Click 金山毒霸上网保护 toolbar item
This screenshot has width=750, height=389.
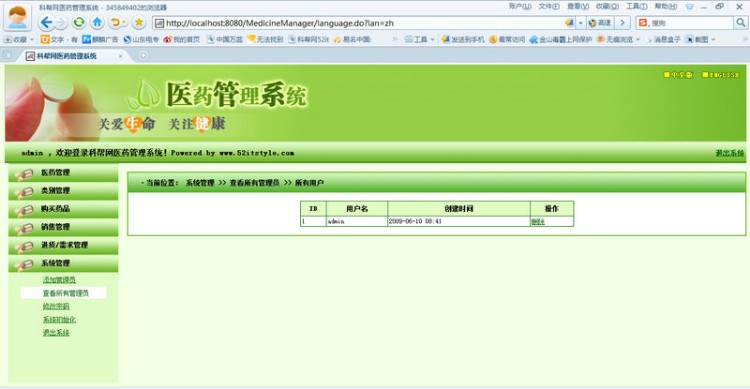(x=561, y=39)
